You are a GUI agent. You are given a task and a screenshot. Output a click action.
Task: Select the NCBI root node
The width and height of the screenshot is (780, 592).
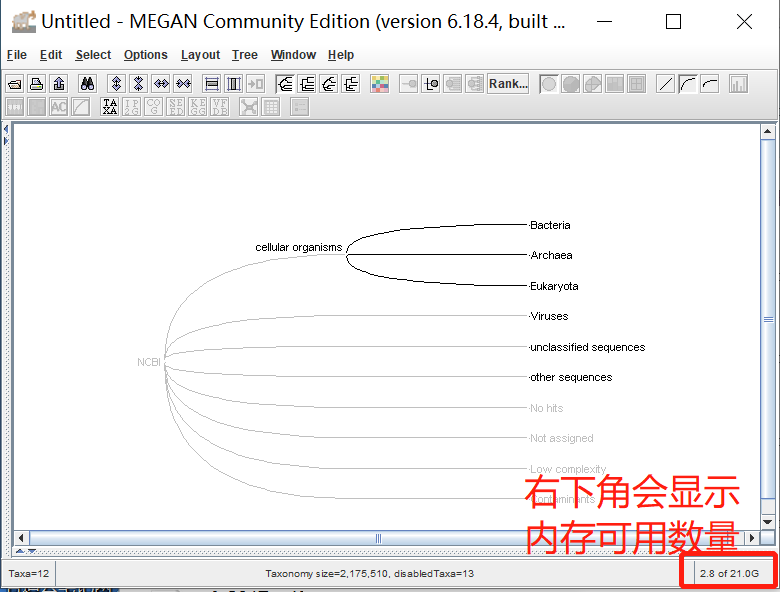coord(149,362)
